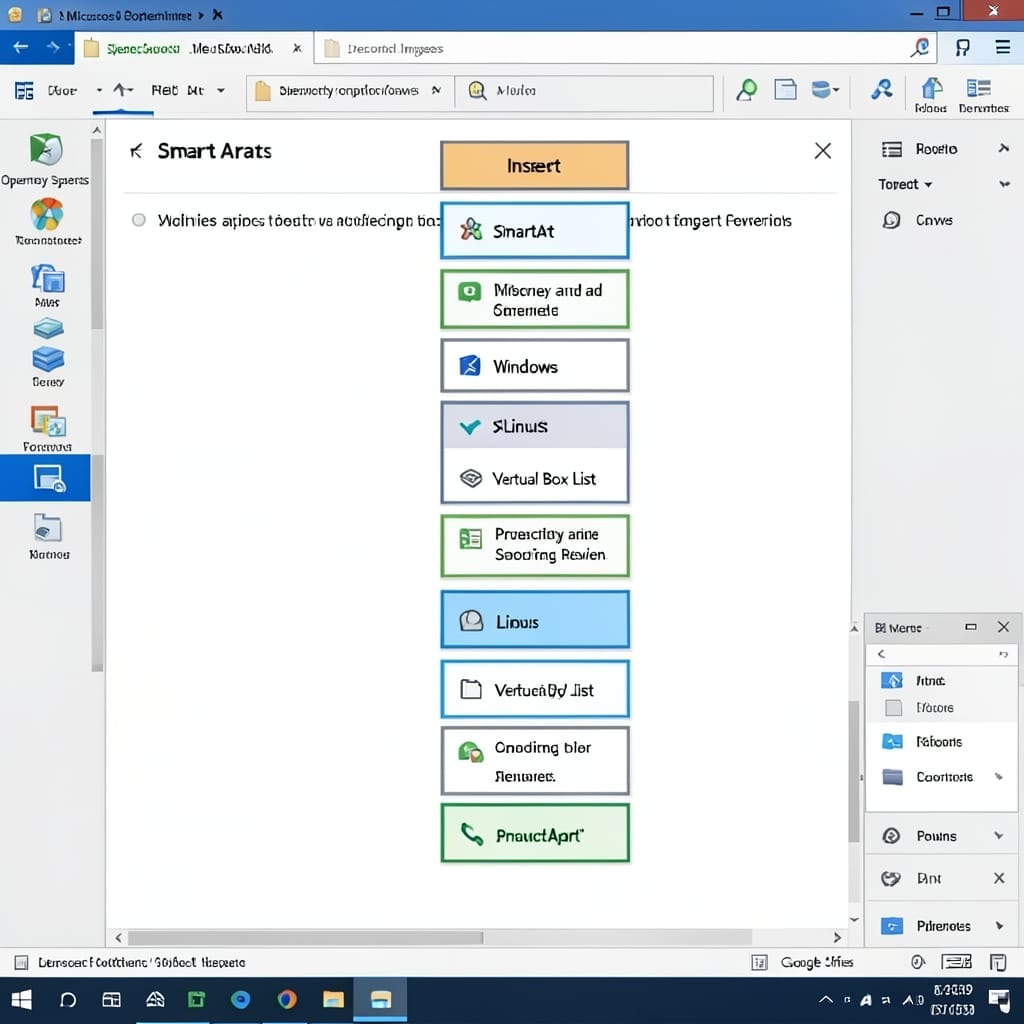
Task: Select the checked SLinus entry
Action: (534, 426)
